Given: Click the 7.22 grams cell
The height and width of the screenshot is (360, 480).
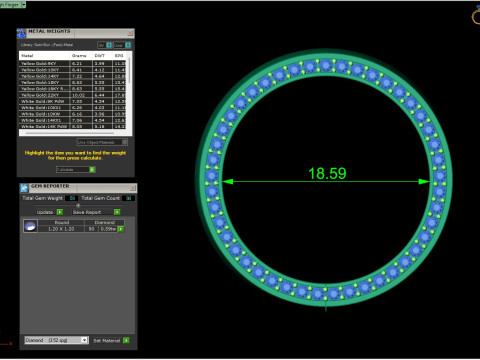Looking at the screenshot, I should 80,76.
